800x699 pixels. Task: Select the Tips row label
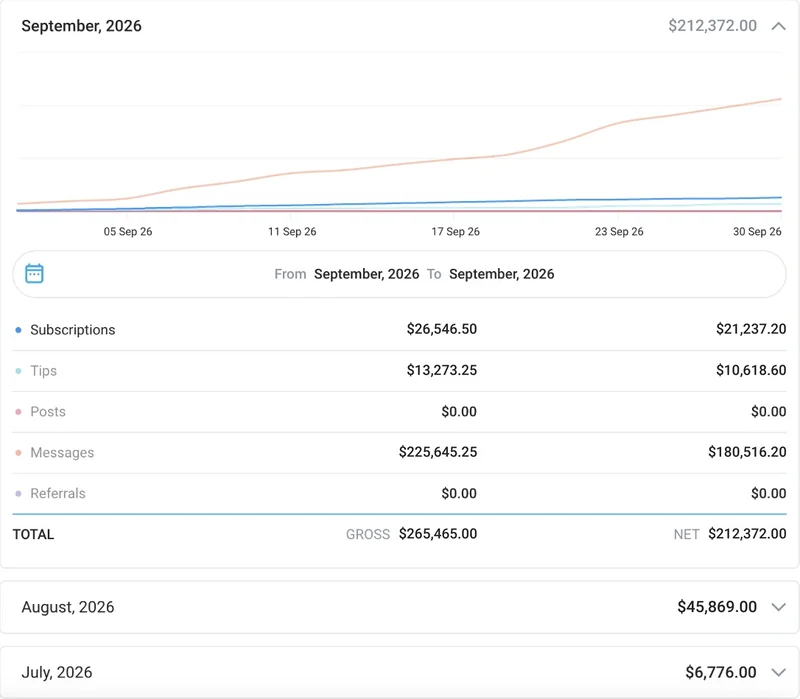(x=43, y=370)
